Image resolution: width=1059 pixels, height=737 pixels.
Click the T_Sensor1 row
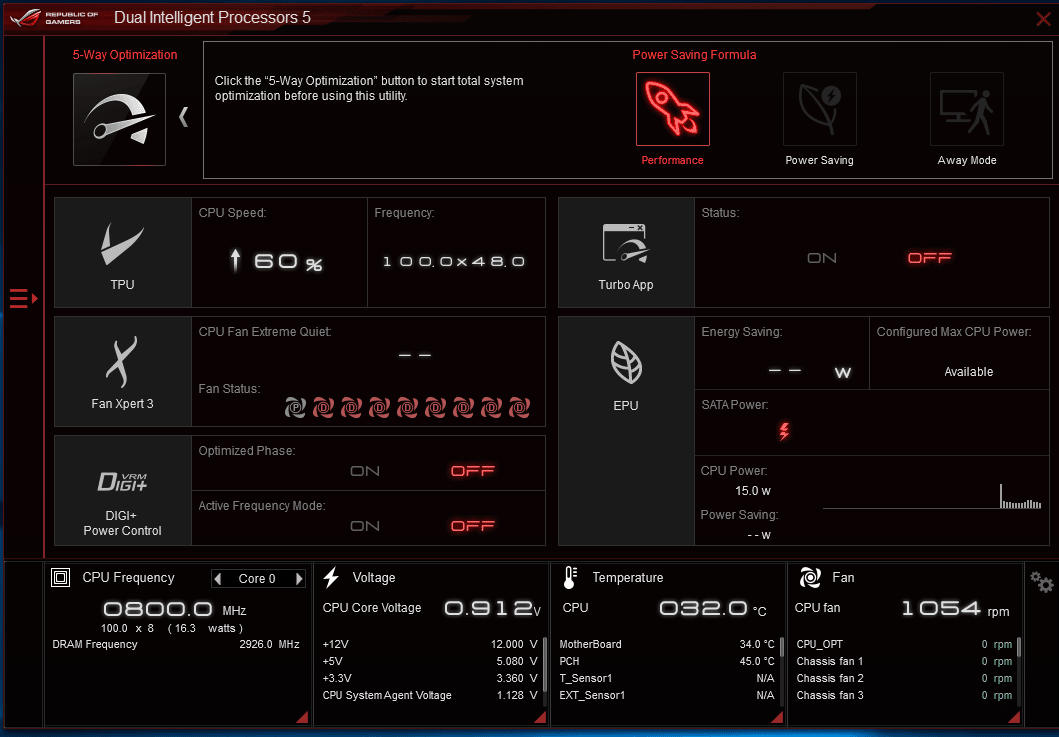[x=667, y=678]
